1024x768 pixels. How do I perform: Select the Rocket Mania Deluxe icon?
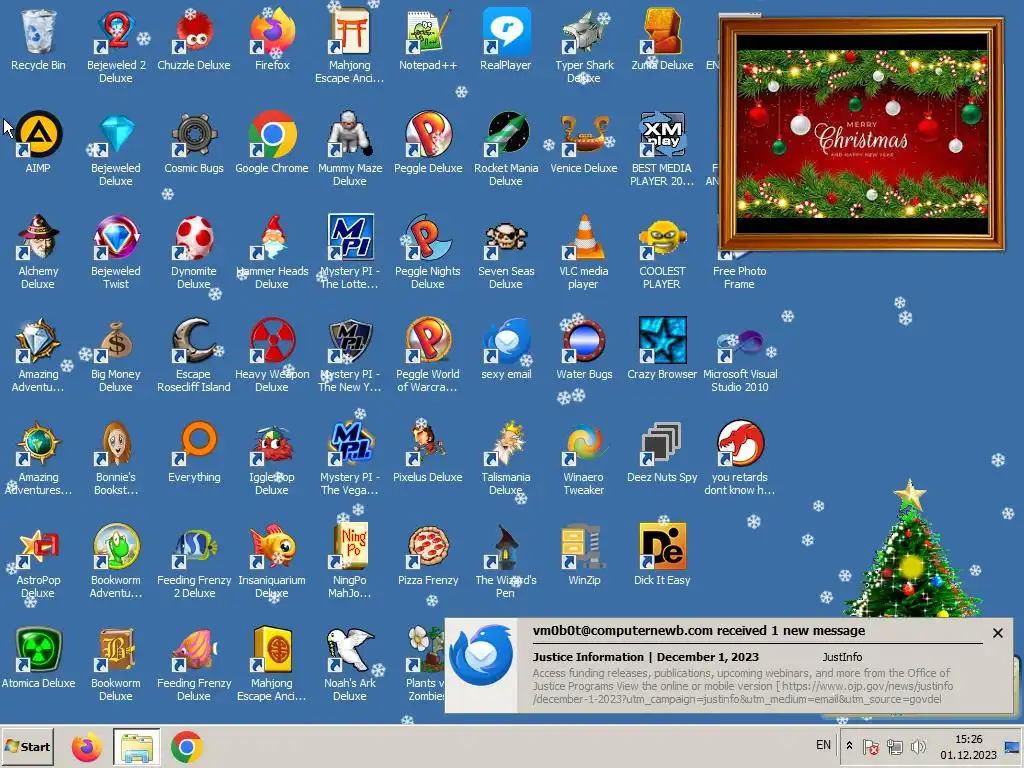pos(505,148)
